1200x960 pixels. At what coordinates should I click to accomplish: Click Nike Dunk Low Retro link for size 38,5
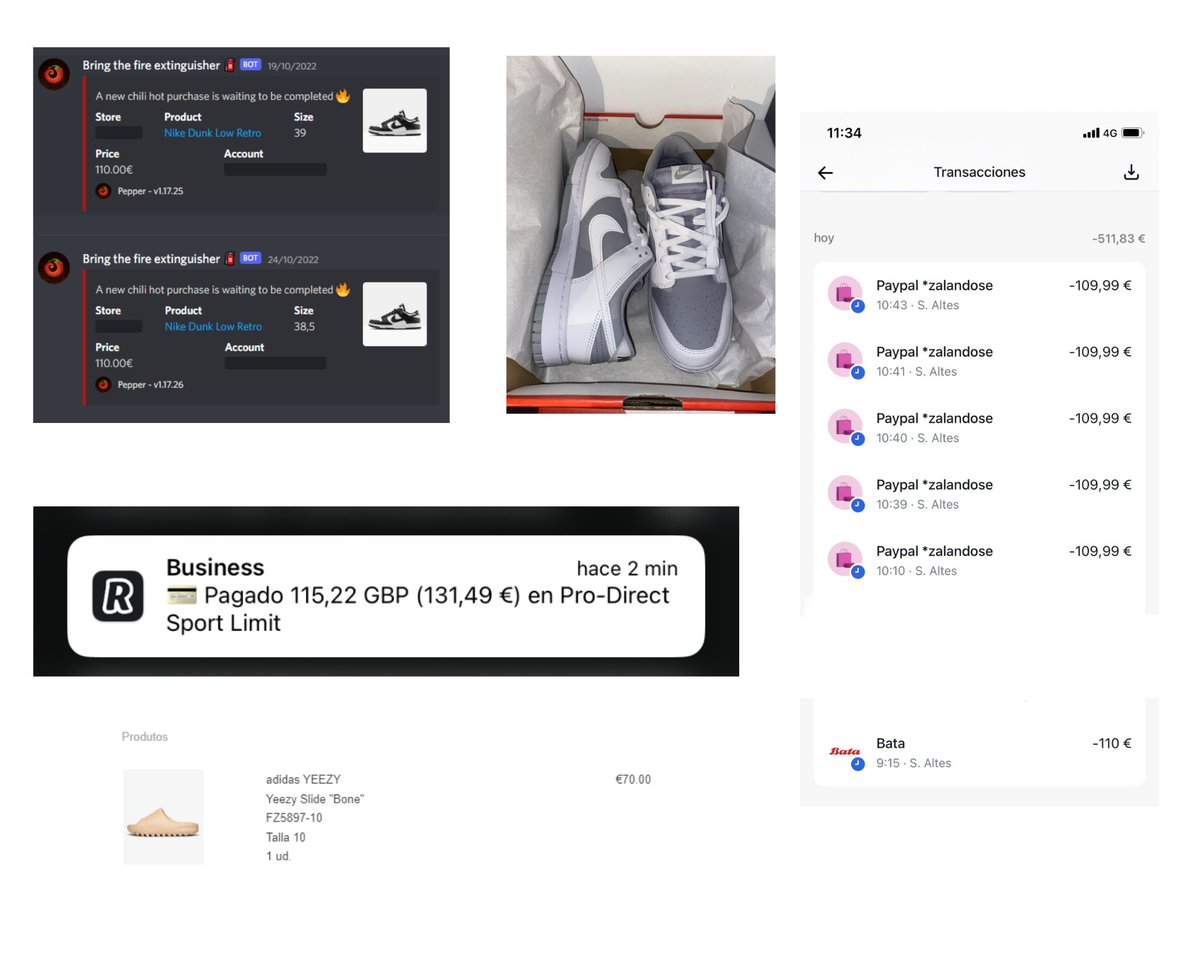click(213, 326)
